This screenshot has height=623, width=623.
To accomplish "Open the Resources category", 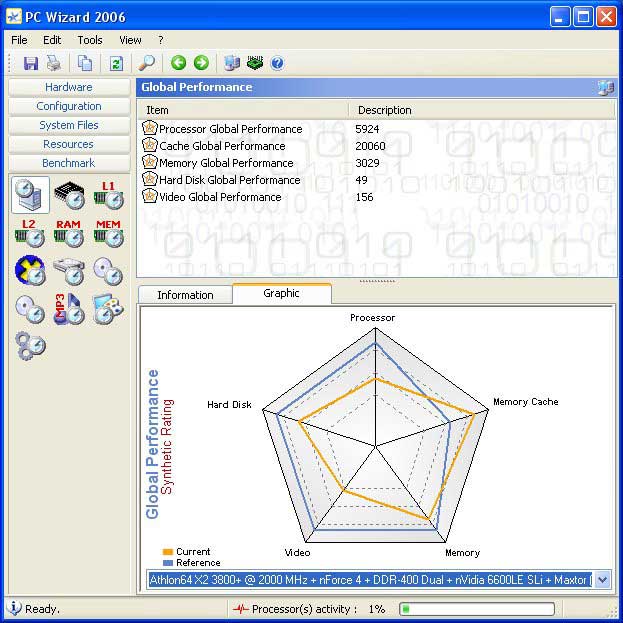I will coord(69,144).
